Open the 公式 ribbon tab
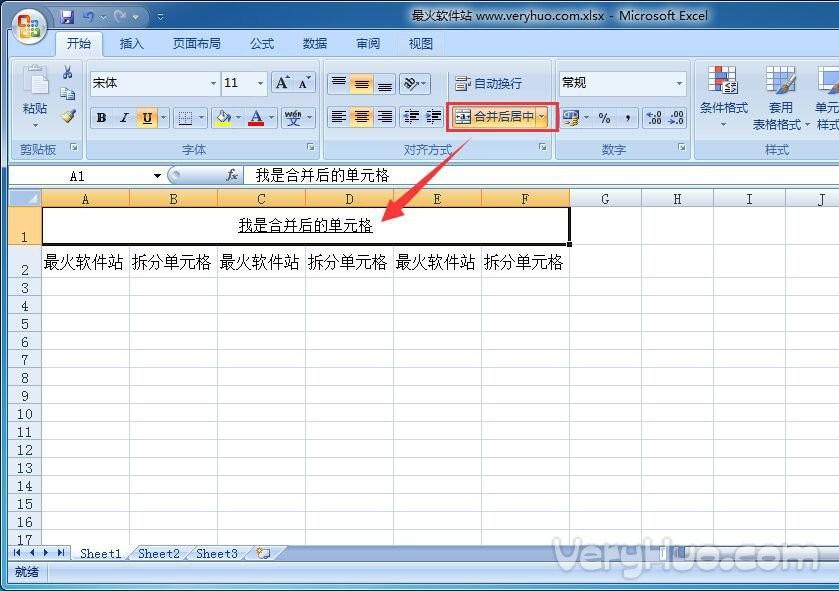This screenshot has height=591, width=839. click(x=262, y=44)
